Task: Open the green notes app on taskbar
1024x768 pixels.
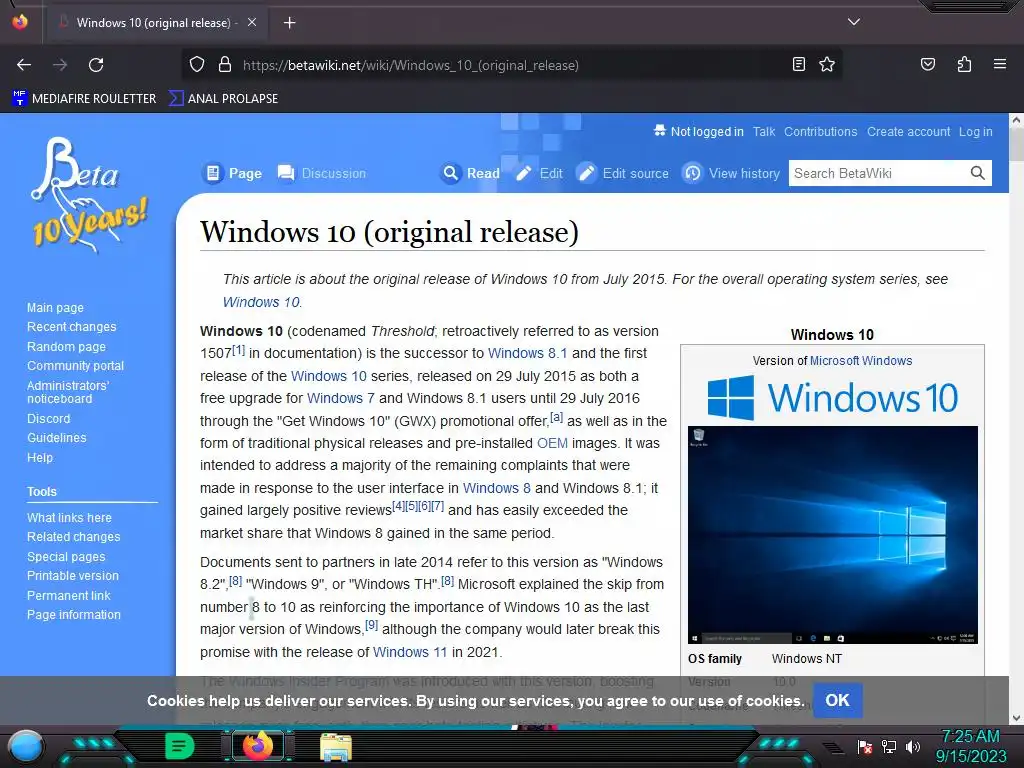Action: [x=179, y=746]
